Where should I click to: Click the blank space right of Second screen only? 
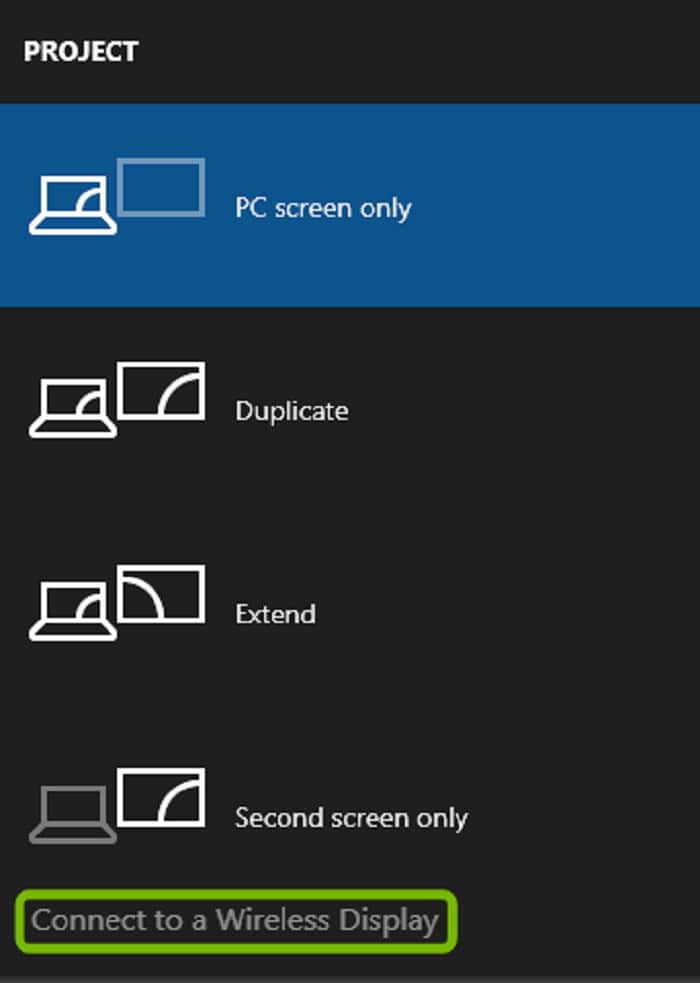coord(583,815)
